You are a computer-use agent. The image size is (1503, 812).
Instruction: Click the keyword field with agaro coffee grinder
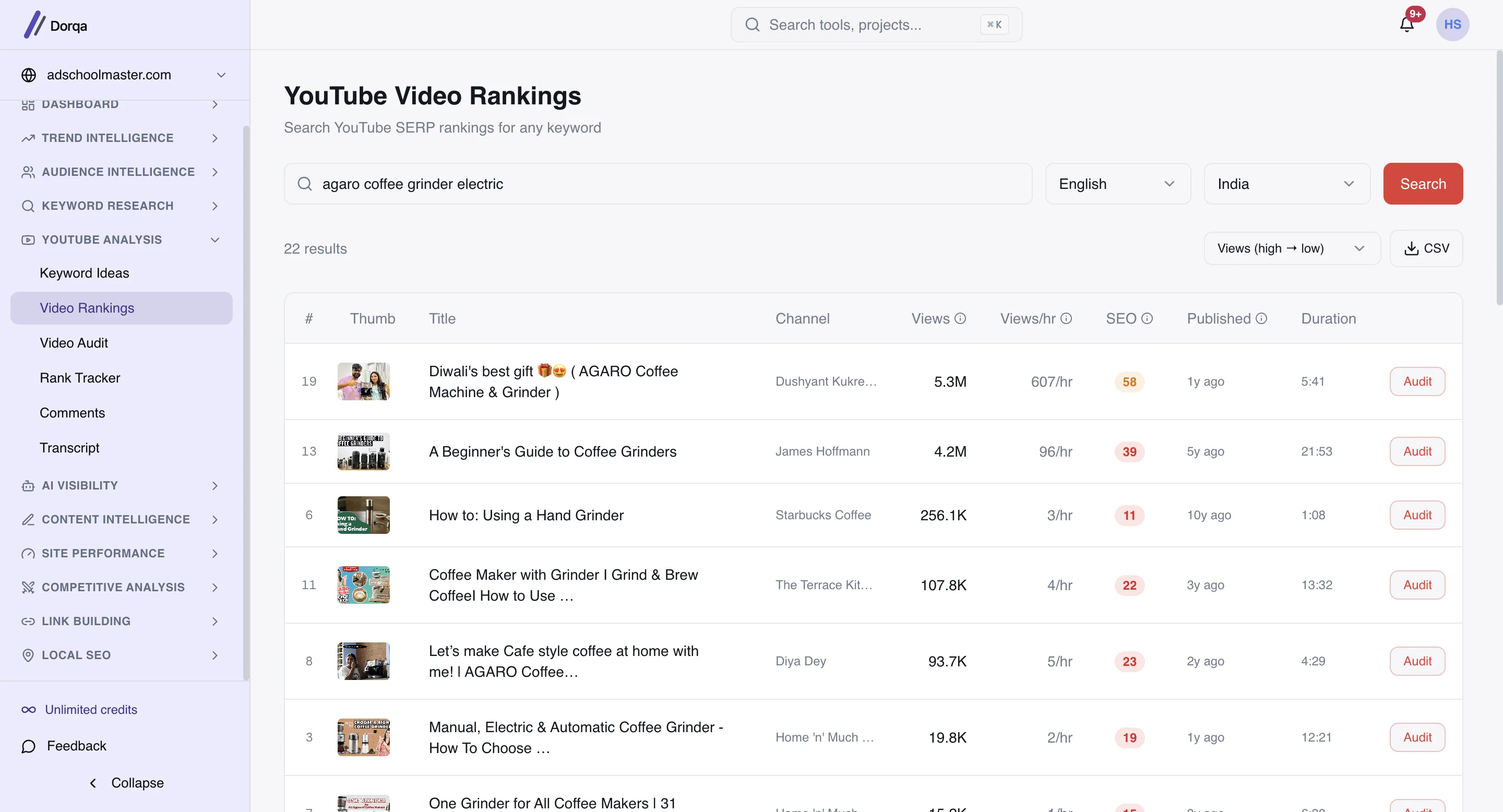(658, 184)
